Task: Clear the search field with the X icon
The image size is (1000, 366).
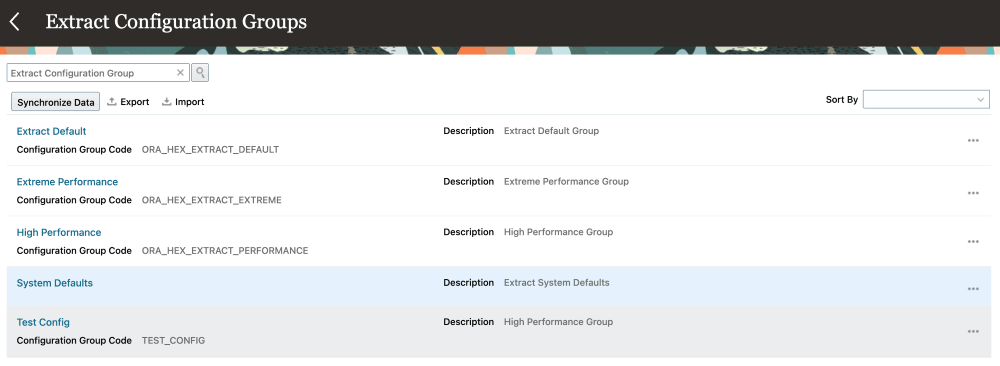Action: (180, 73)
